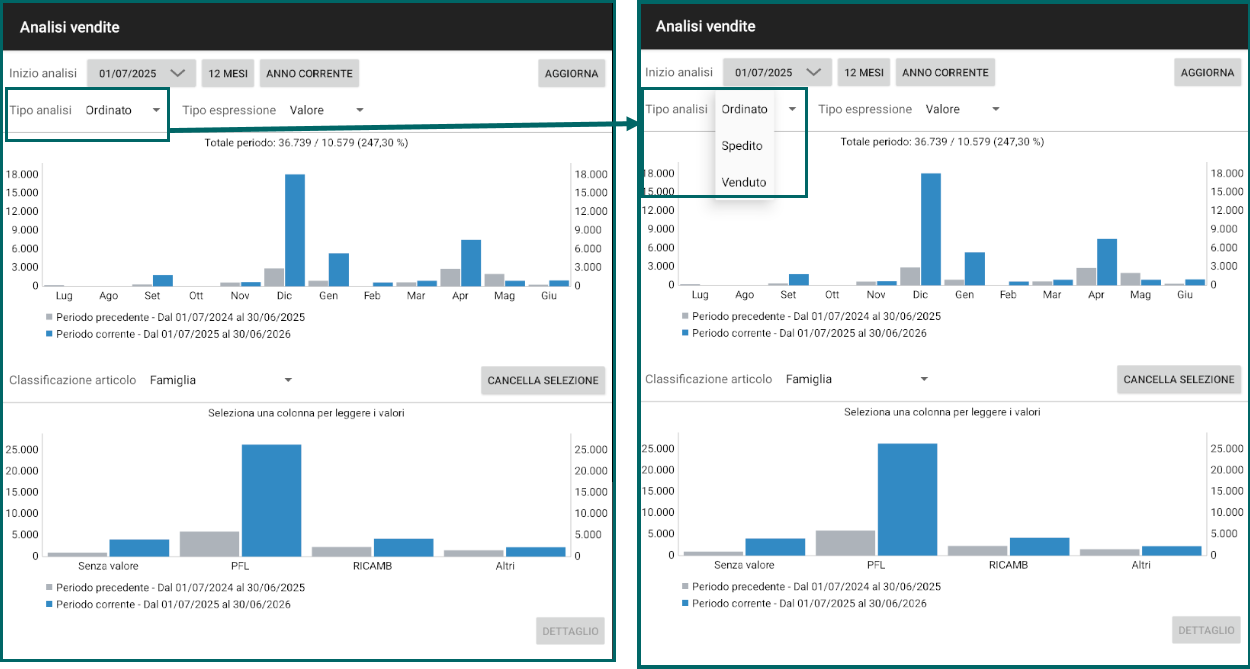Click blue Apr bar in right chart

1107,261
